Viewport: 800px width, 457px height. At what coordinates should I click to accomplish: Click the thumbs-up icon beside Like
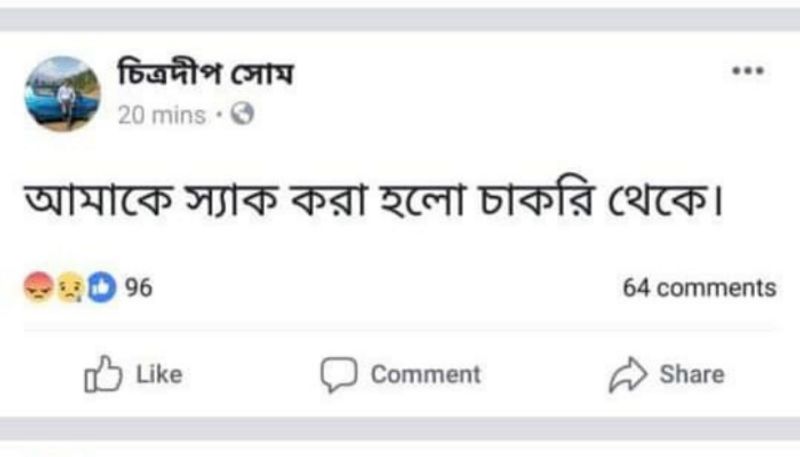pyautogui.click(x=102, y=375)
